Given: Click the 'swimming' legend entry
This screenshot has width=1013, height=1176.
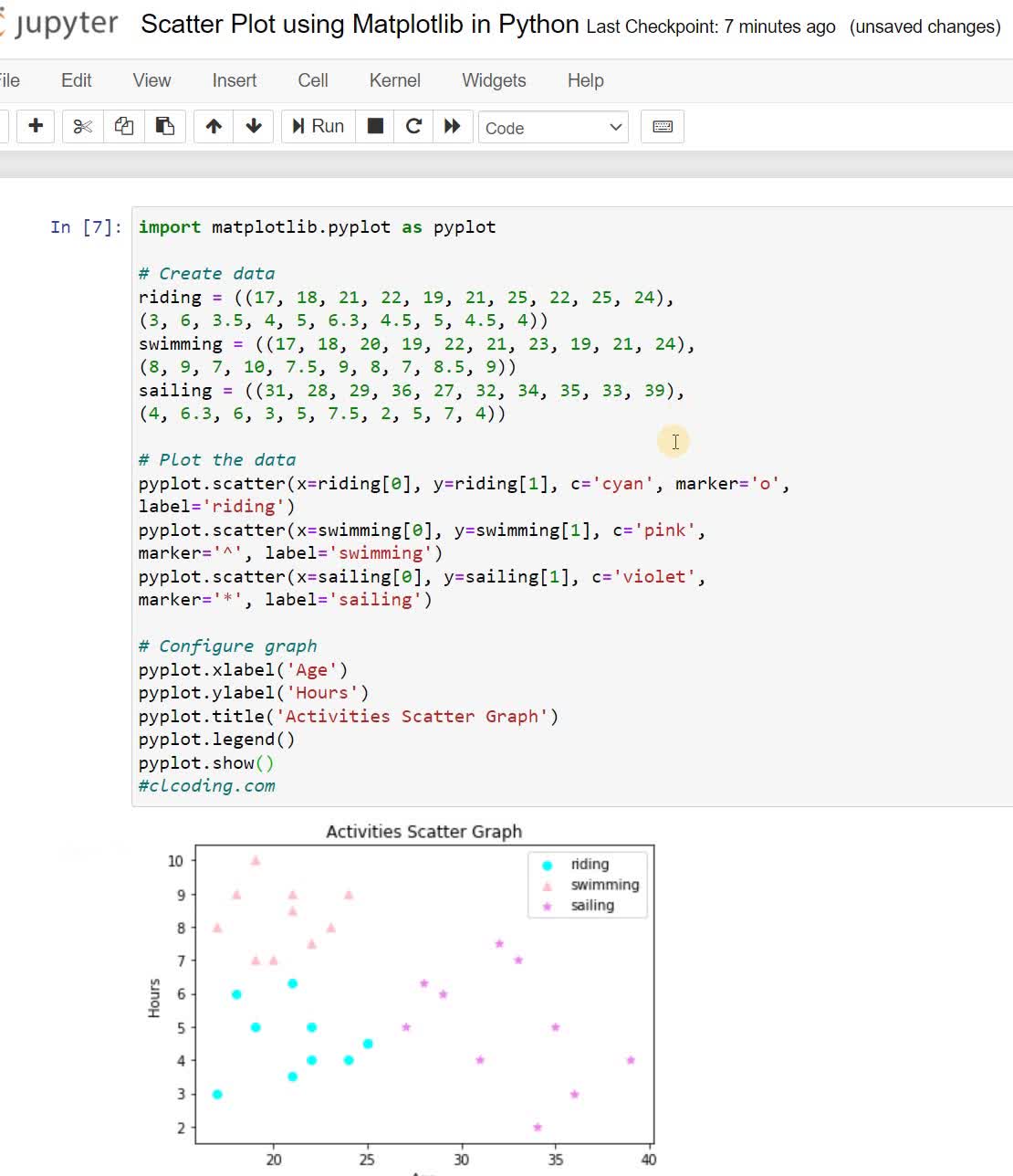Looking at the screenshot, I should point(605,885).
